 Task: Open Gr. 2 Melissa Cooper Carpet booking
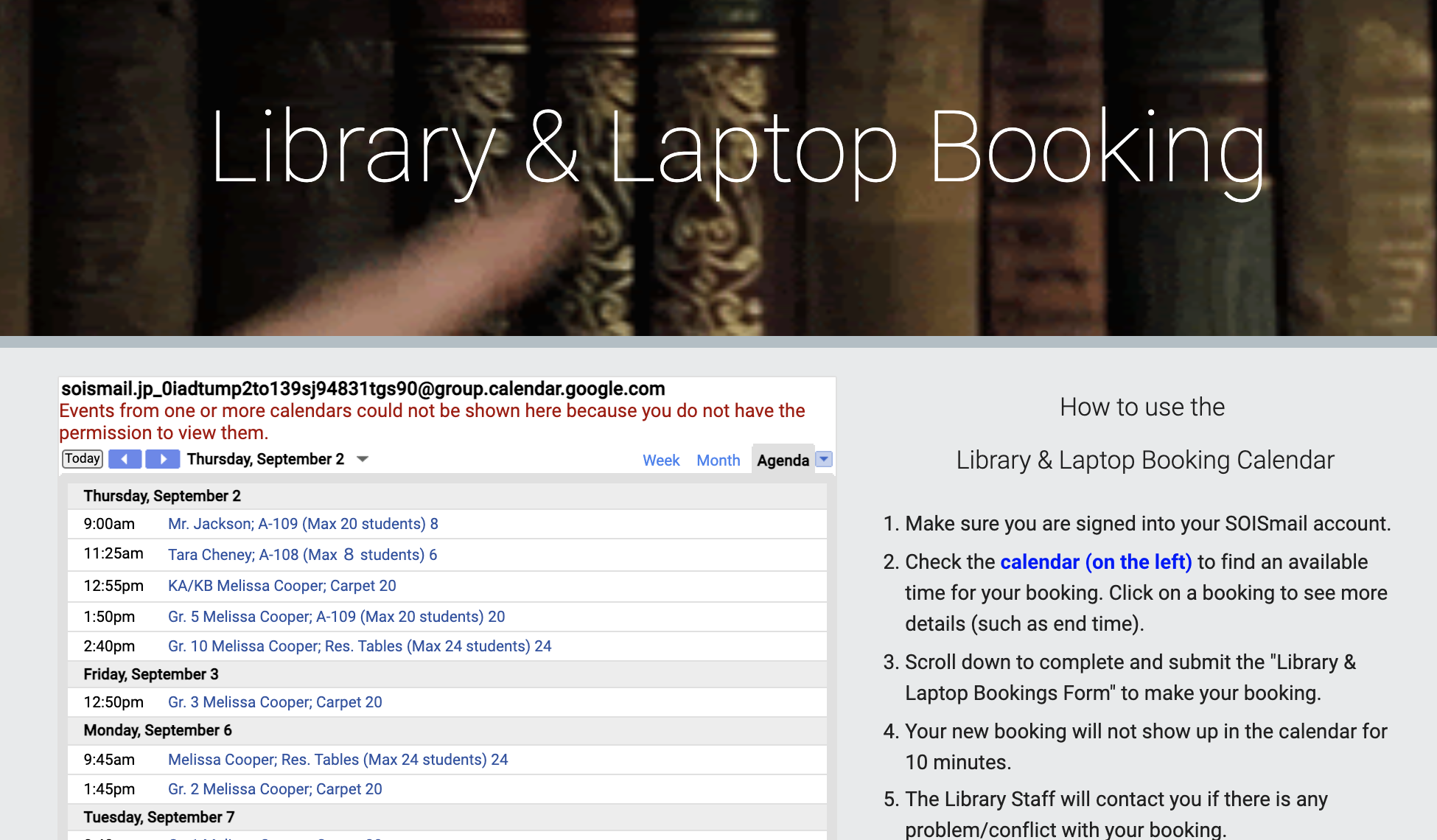click(275, 789)
